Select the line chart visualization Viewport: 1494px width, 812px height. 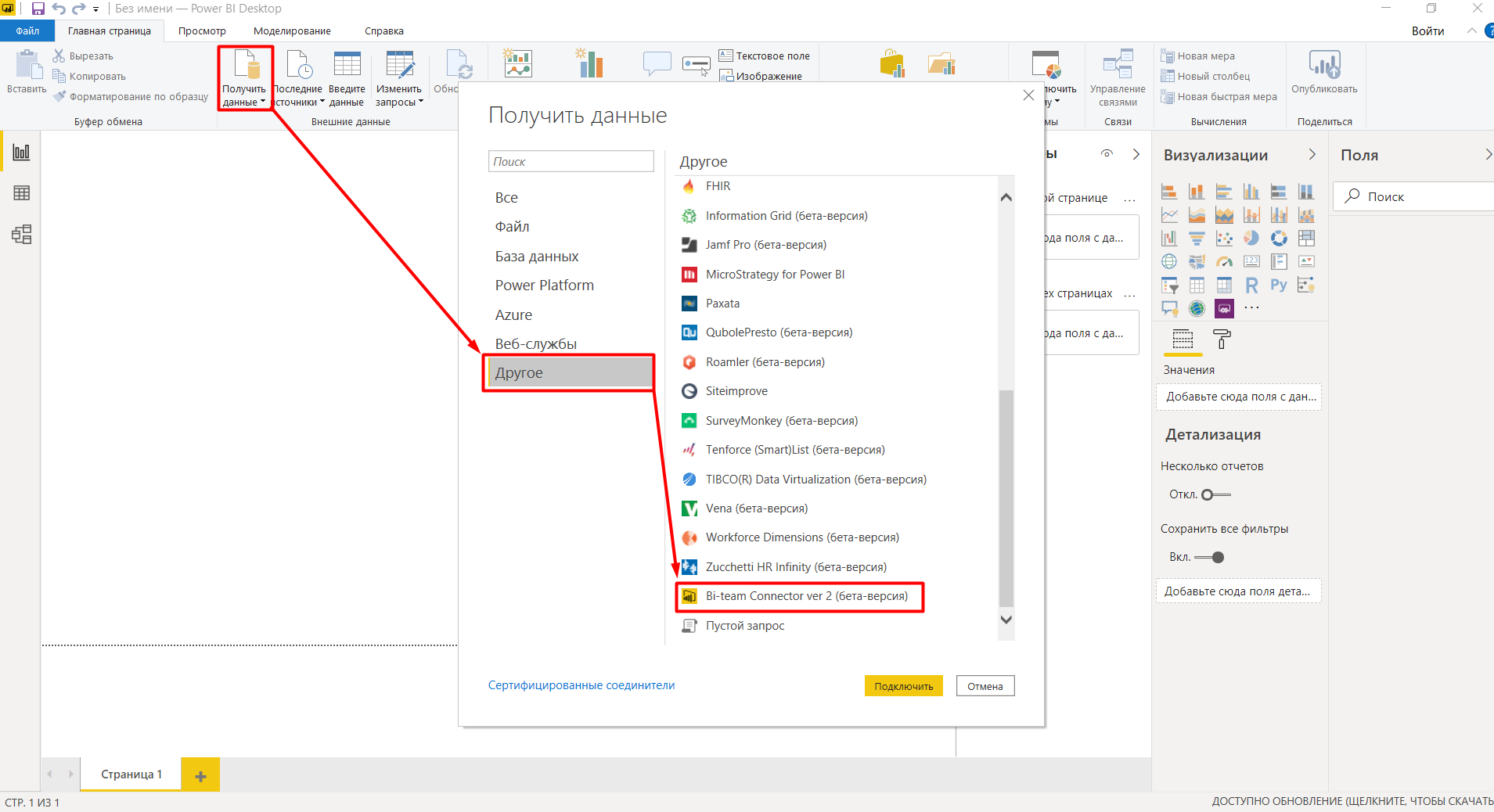(1169, 215)
